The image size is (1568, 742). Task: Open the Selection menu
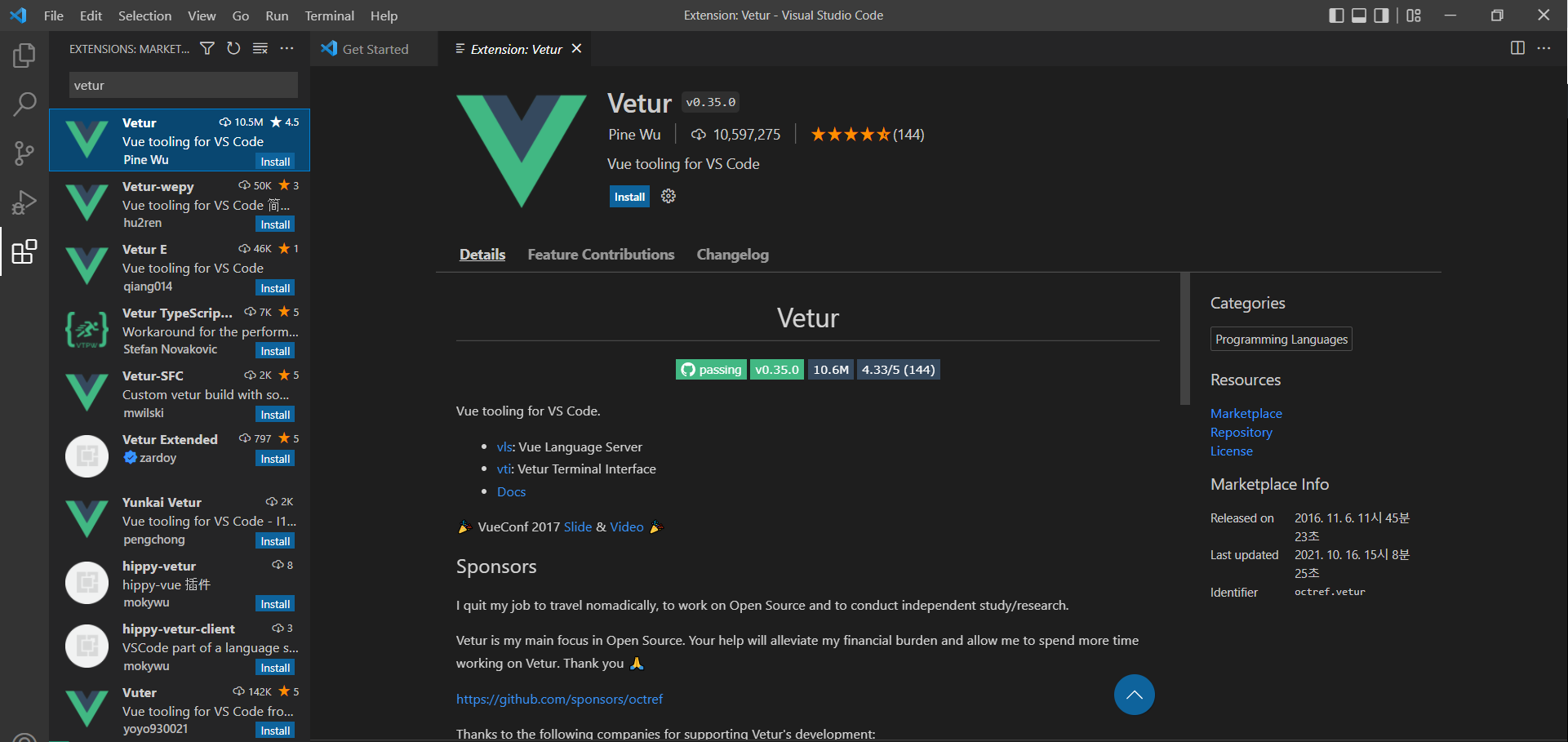(144, 16)
